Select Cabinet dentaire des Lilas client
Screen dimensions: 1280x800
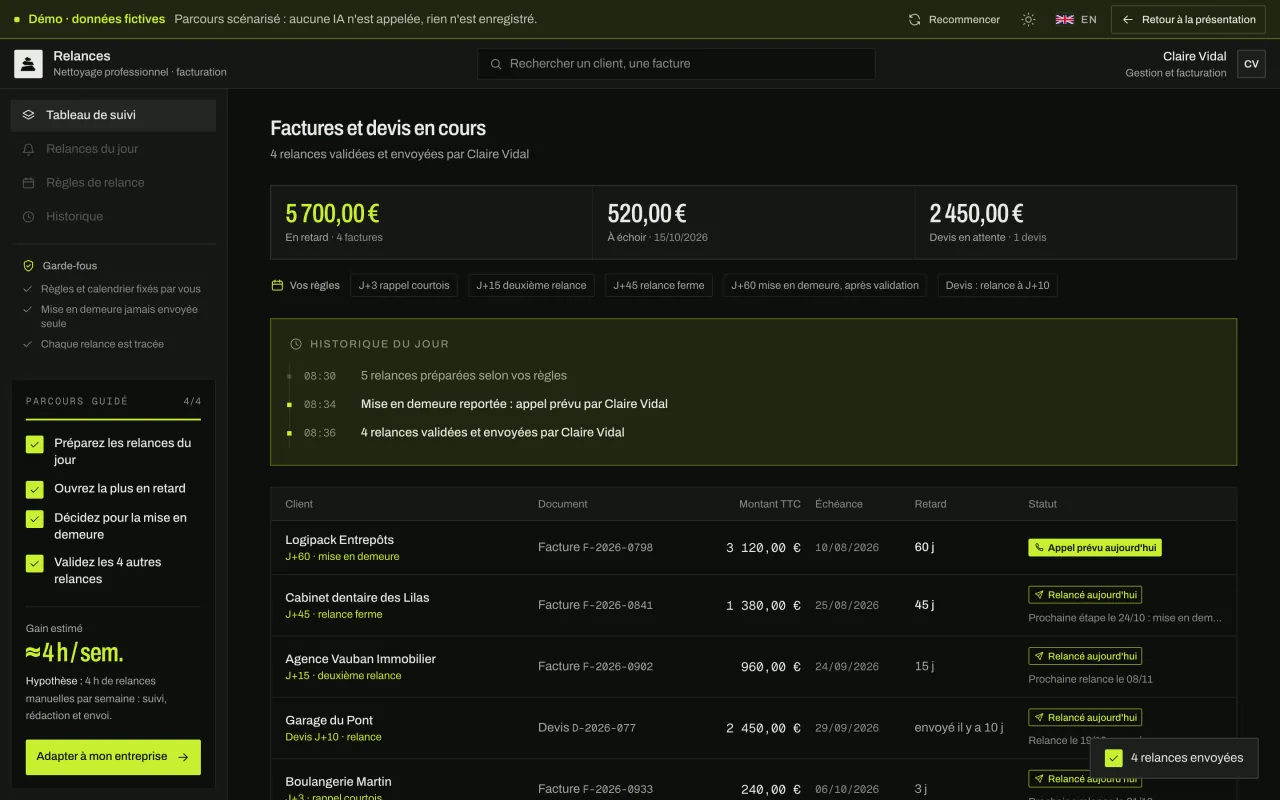point(357,598)
